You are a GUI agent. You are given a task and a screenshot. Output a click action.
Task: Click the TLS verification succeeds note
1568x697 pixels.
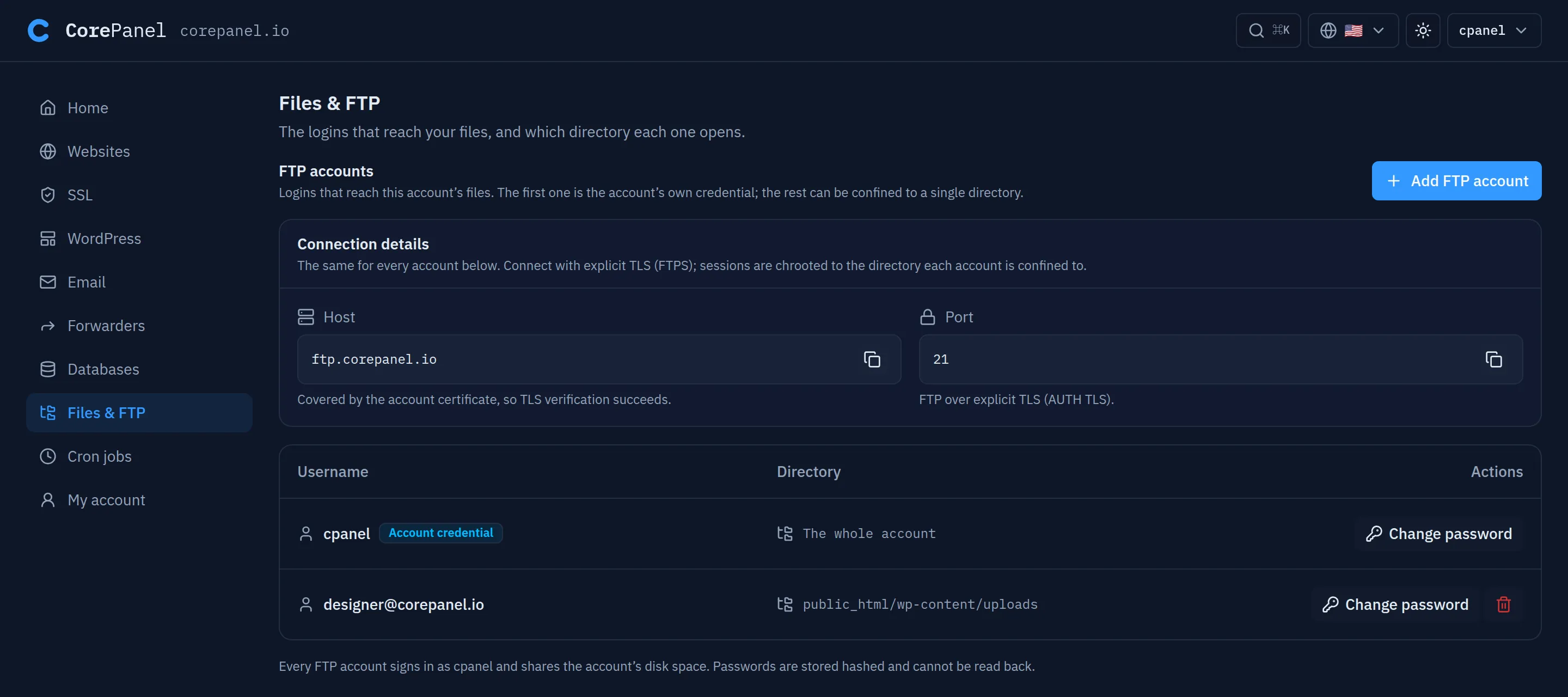[484, 399]
